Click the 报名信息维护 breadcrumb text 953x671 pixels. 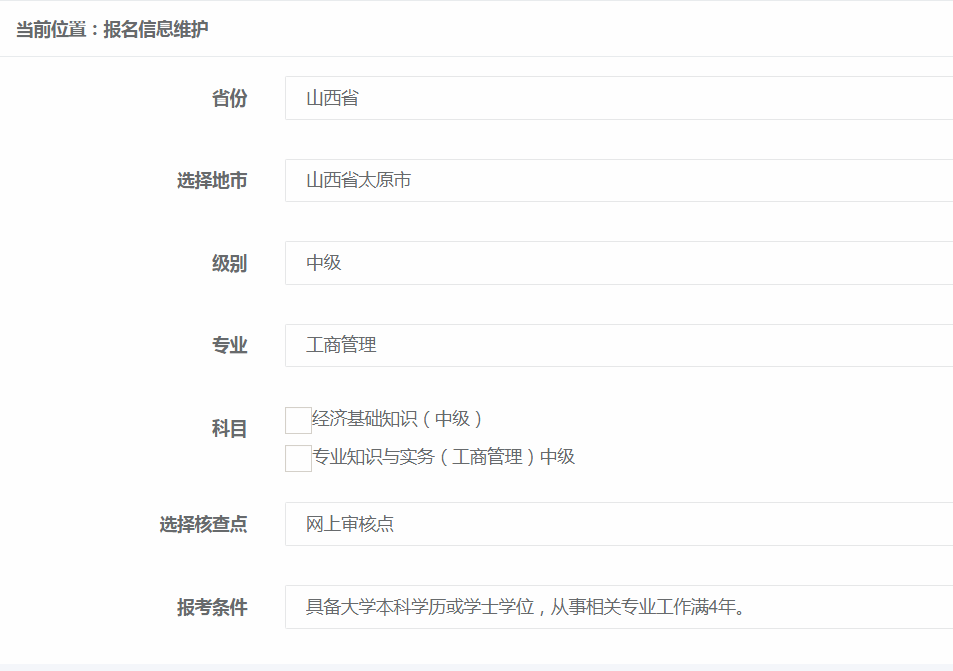coord(156,29)
